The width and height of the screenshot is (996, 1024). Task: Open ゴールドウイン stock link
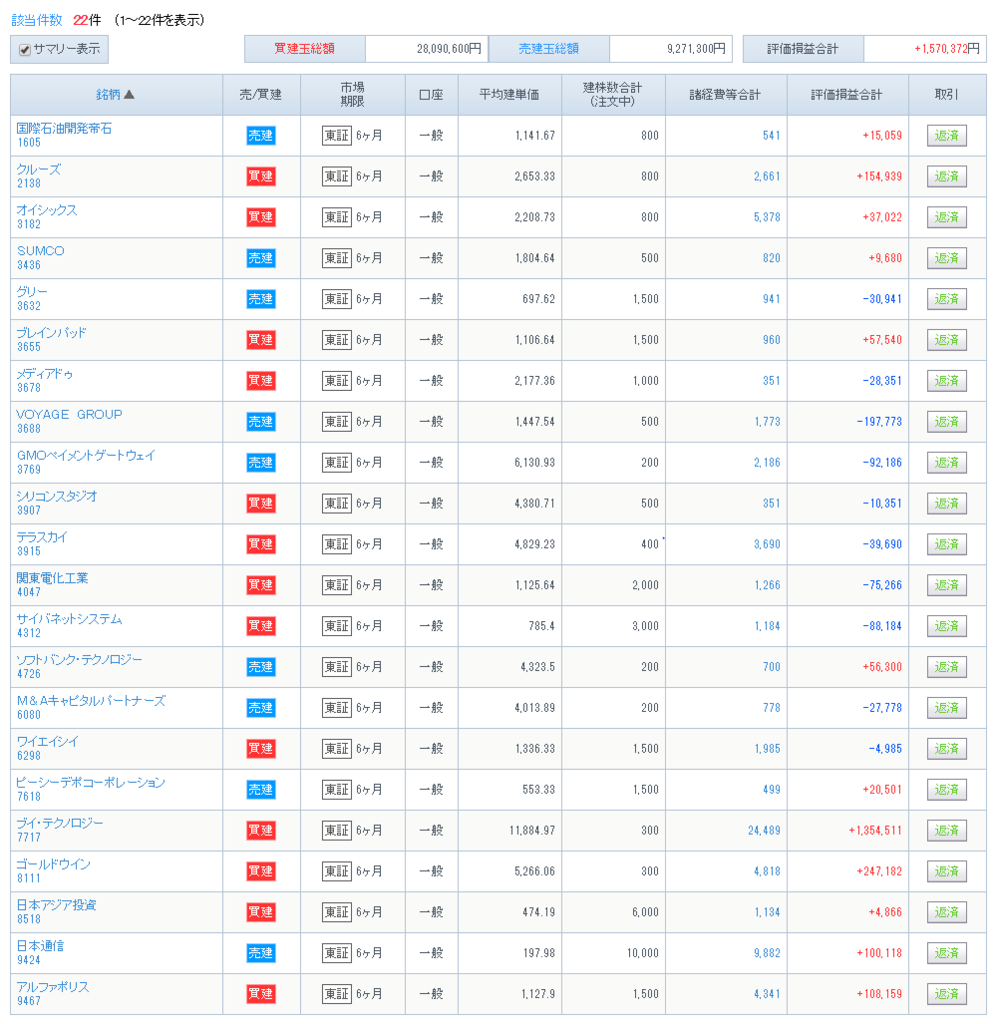[x=54, y=865]
